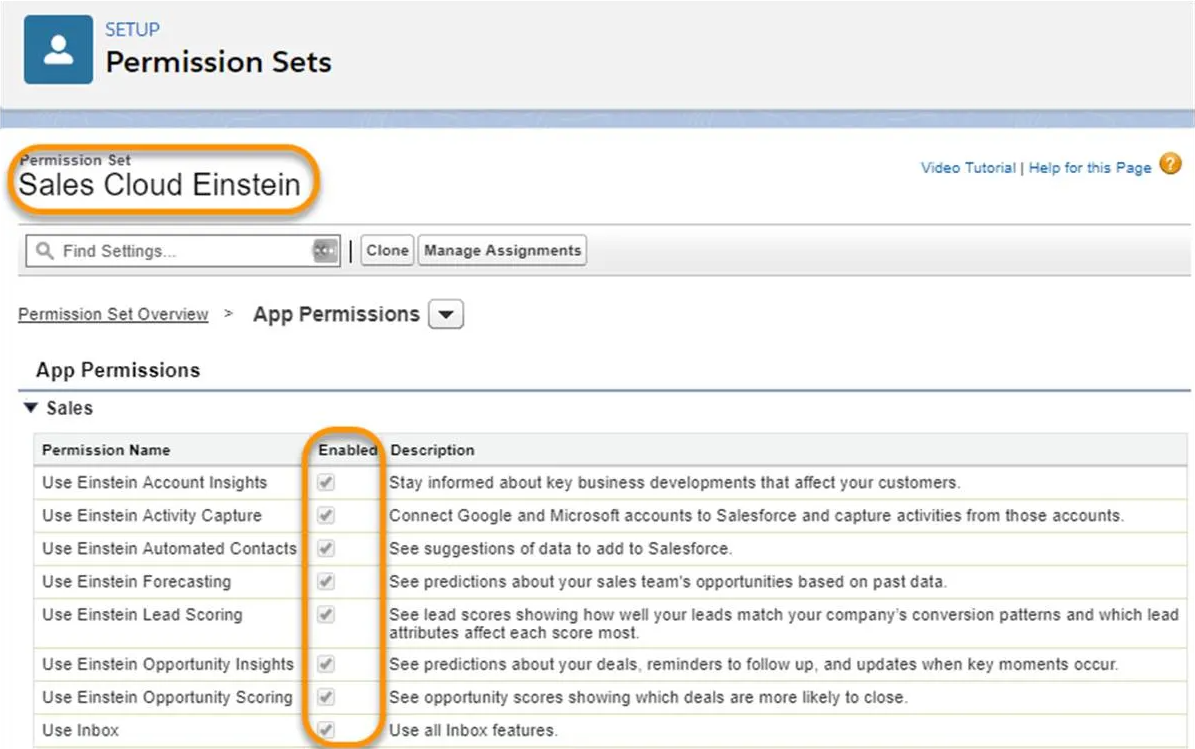
Task: Open the Video Tutorial link
Action: pyautogui.click(x=967, y=168)
